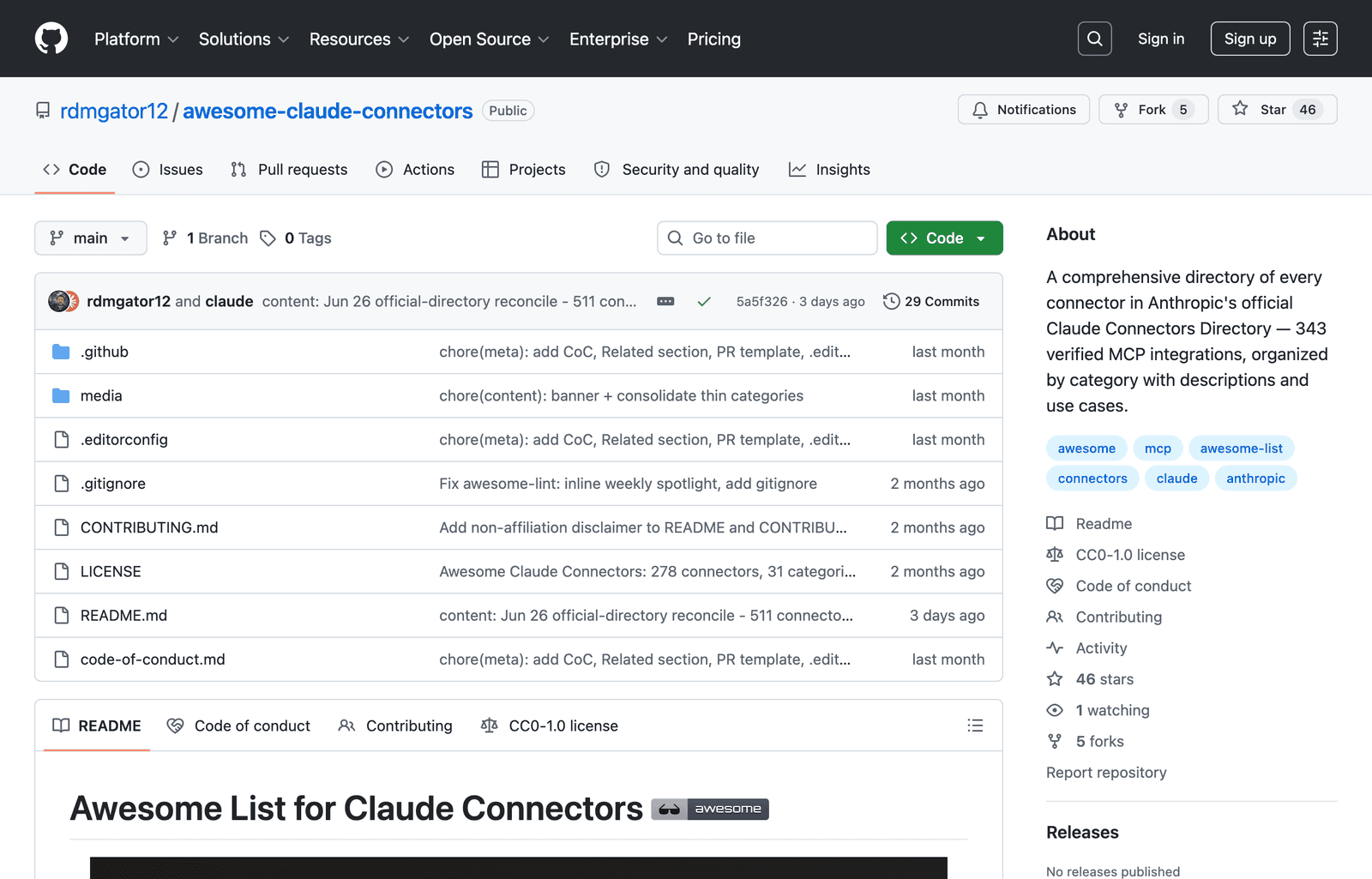
Task: Click the rdmgator12 commit author avatar
Action: coord(59,301)
